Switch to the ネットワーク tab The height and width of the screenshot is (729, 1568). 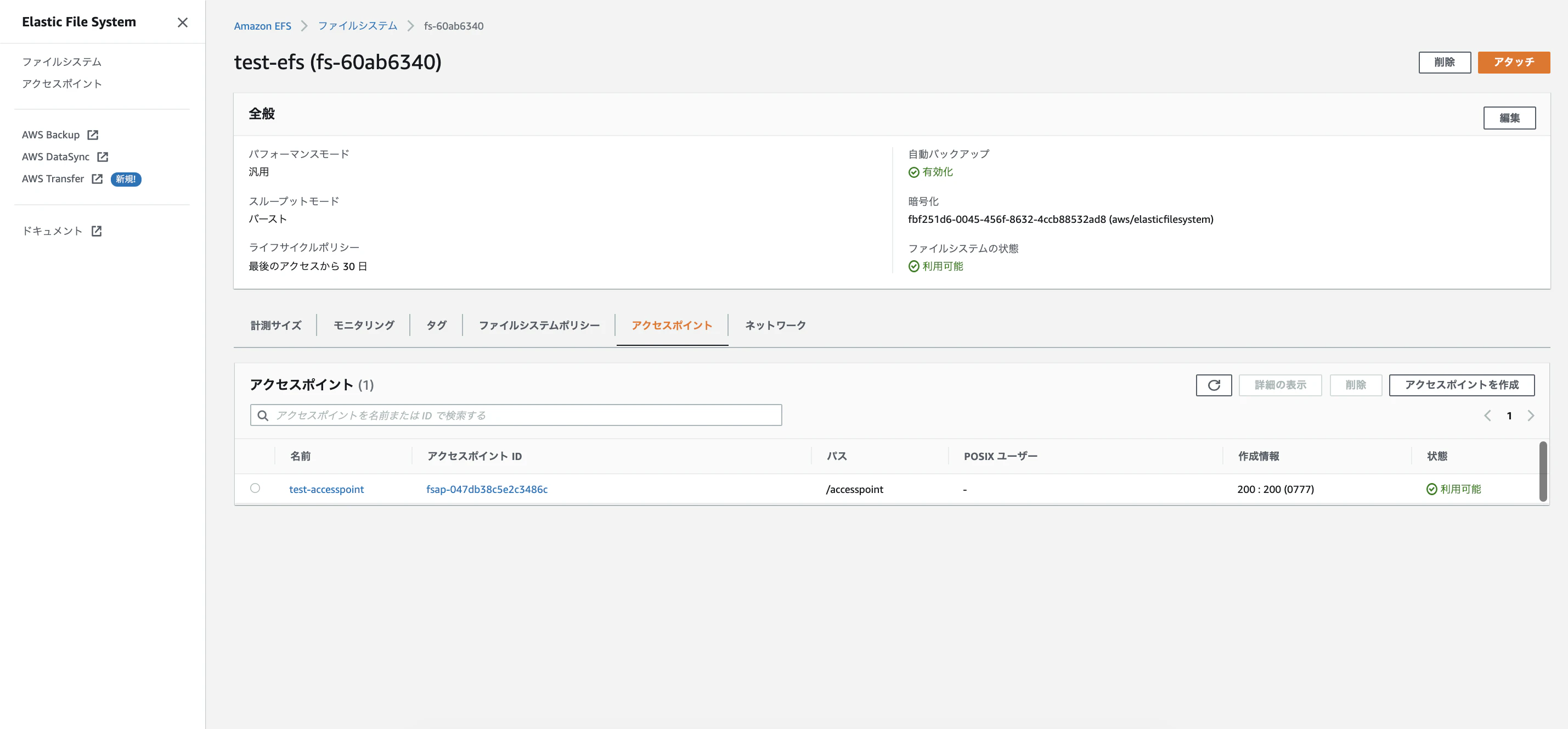point(775,325)
